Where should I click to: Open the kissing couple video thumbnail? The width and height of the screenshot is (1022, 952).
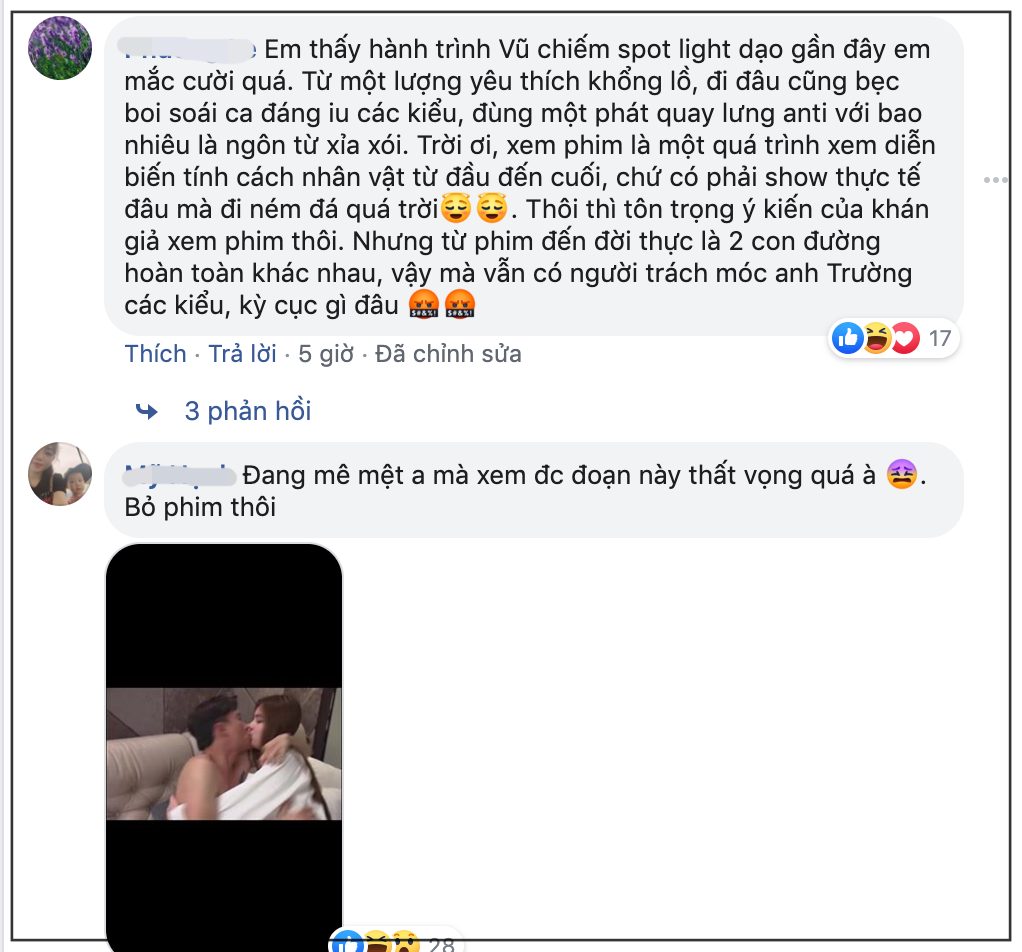tap(224, 746)
